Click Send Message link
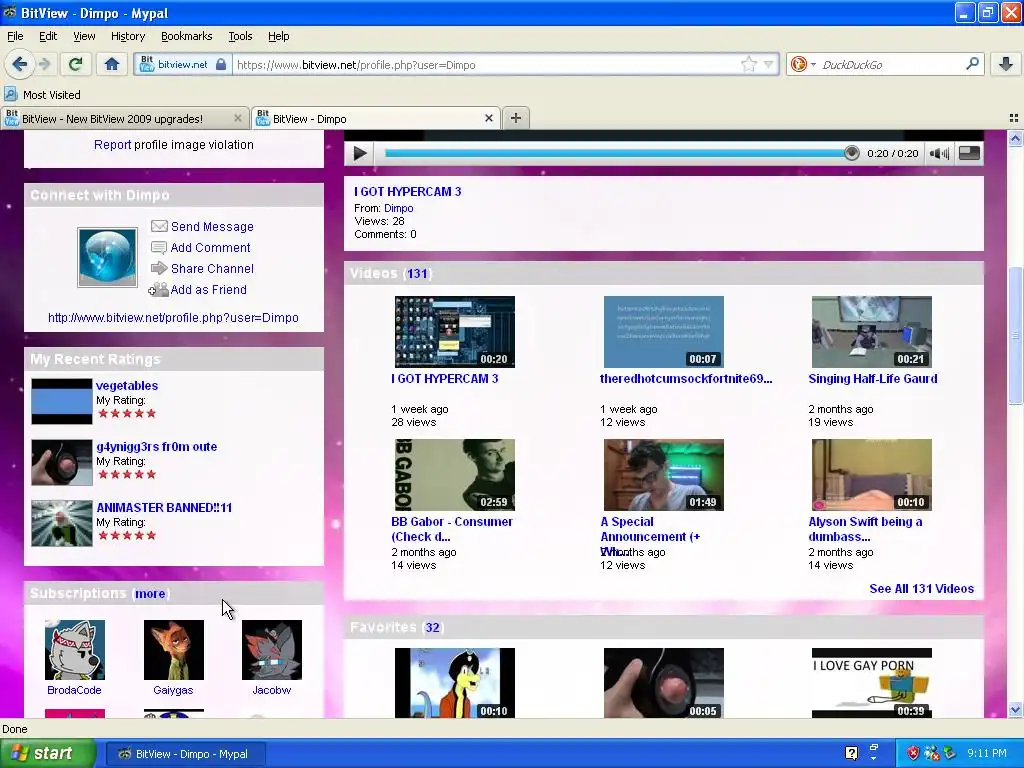Image resolution: width=1024 pixels, height=768 pixels. point(212,227)
